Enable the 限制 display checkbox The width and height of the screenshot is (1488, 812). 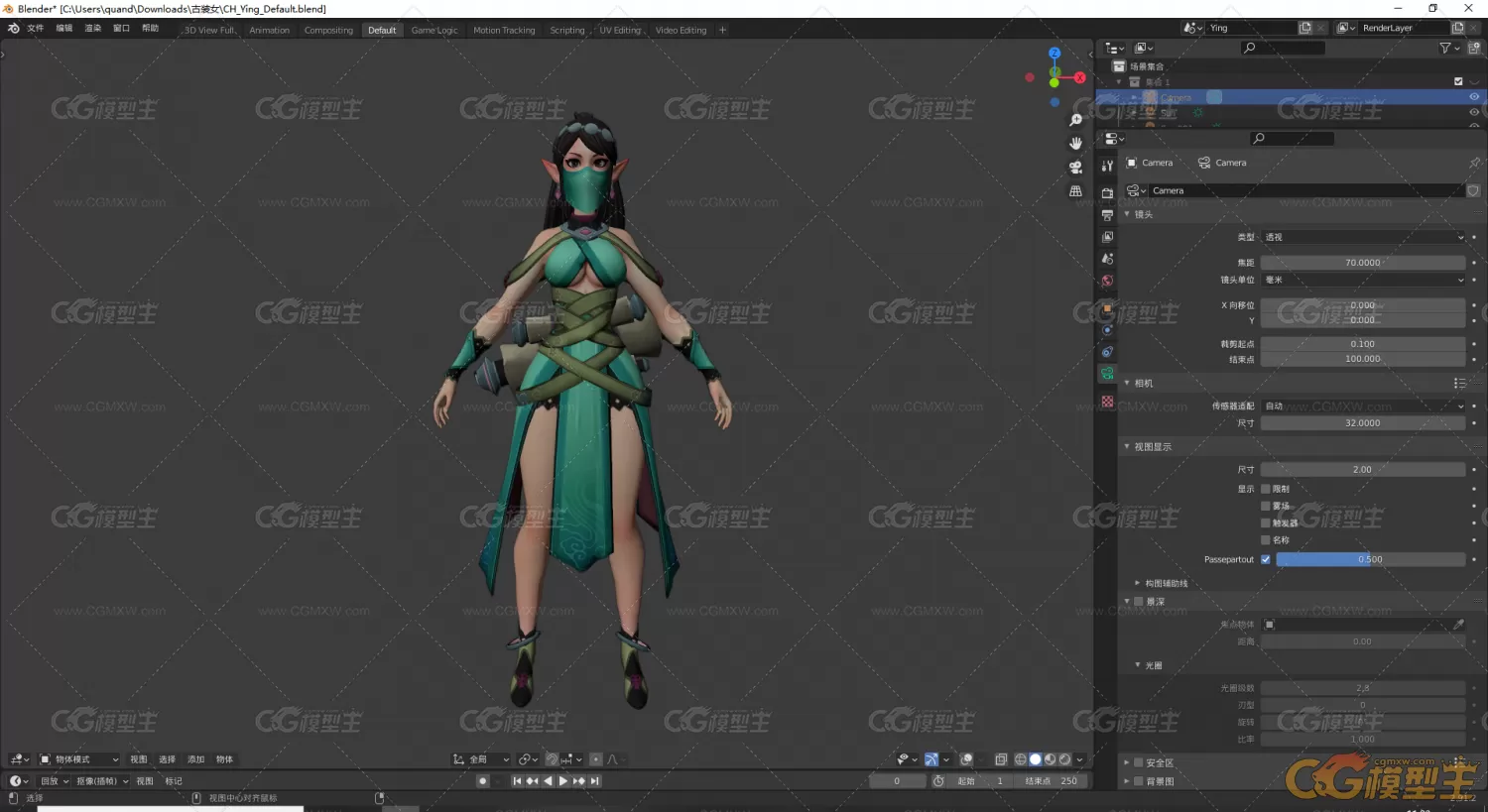[x=1266, y=489]
